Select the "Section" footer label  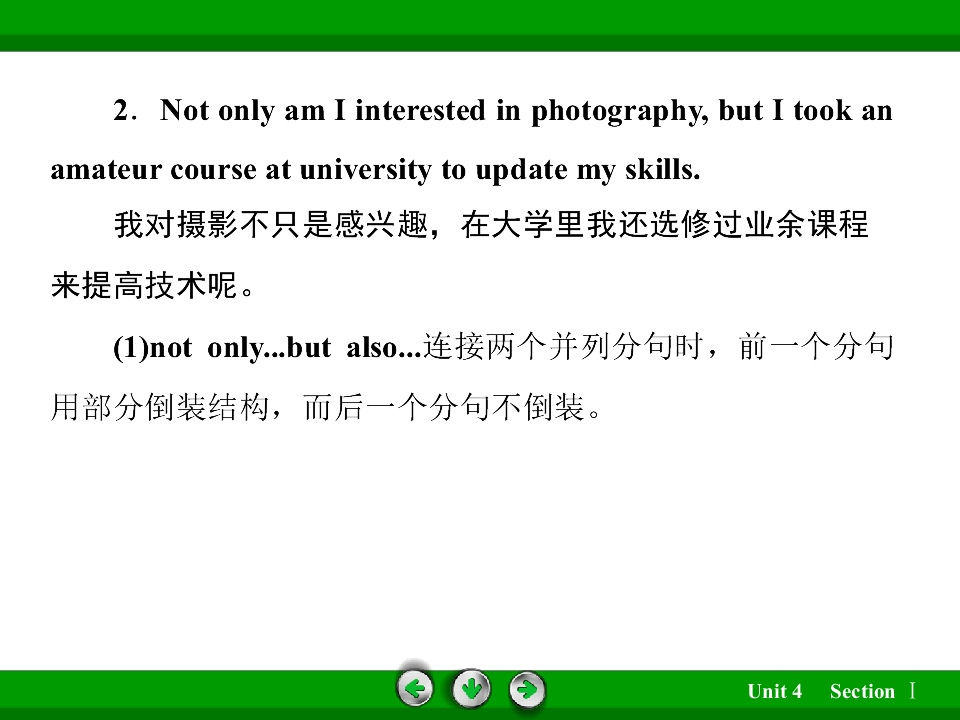click(x=862, y=691)
